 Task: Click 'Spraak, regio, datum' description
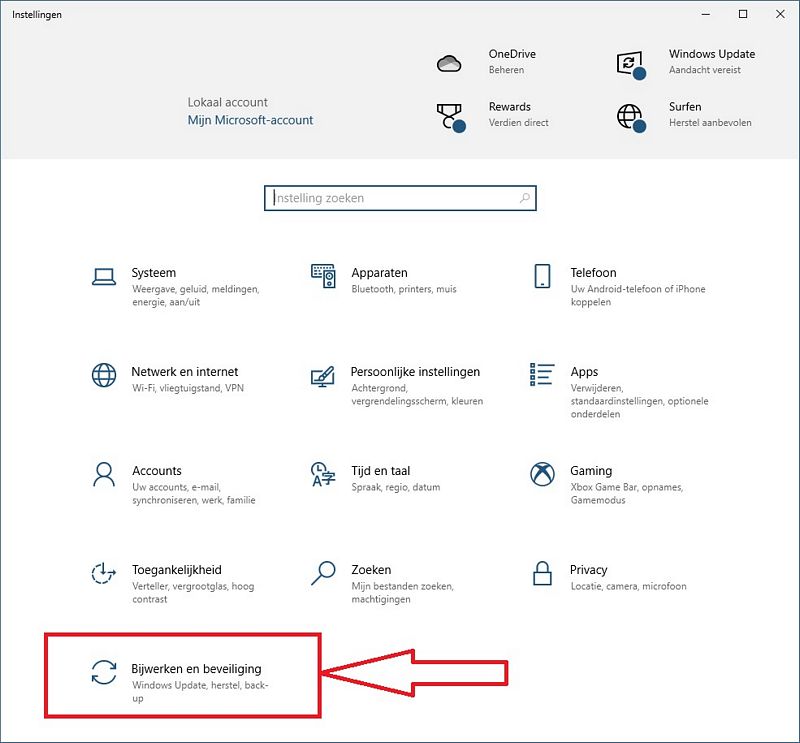pyautogui.click(x=395, y=487)
